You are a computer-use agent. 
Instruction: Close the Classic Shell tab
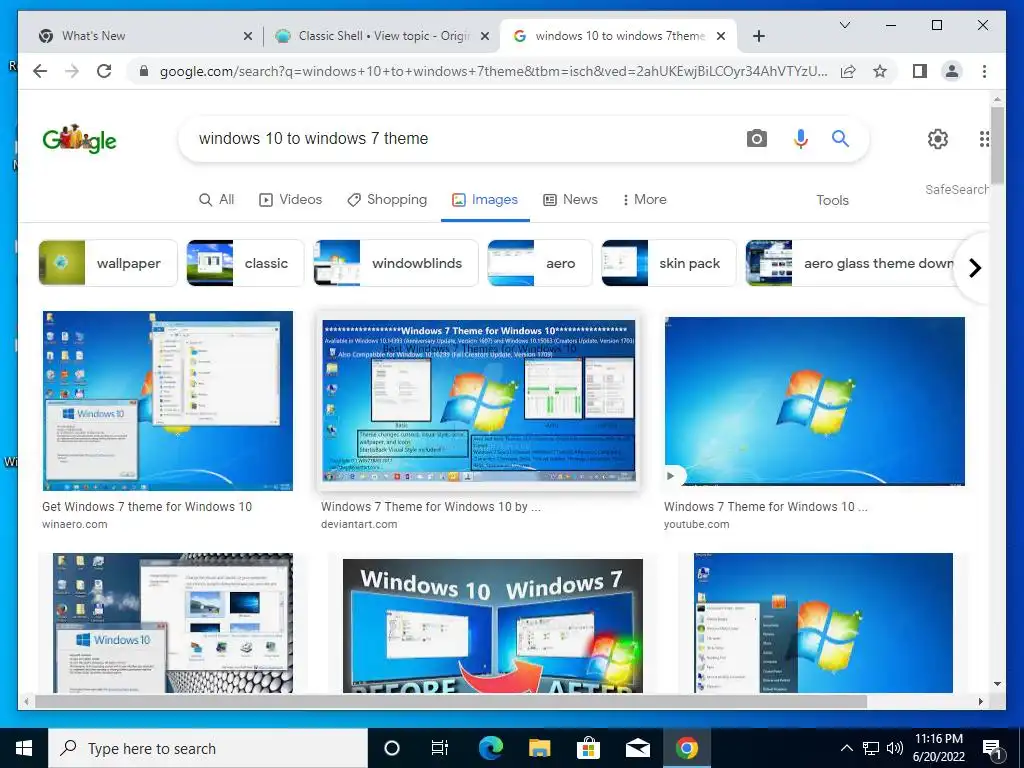485,36
